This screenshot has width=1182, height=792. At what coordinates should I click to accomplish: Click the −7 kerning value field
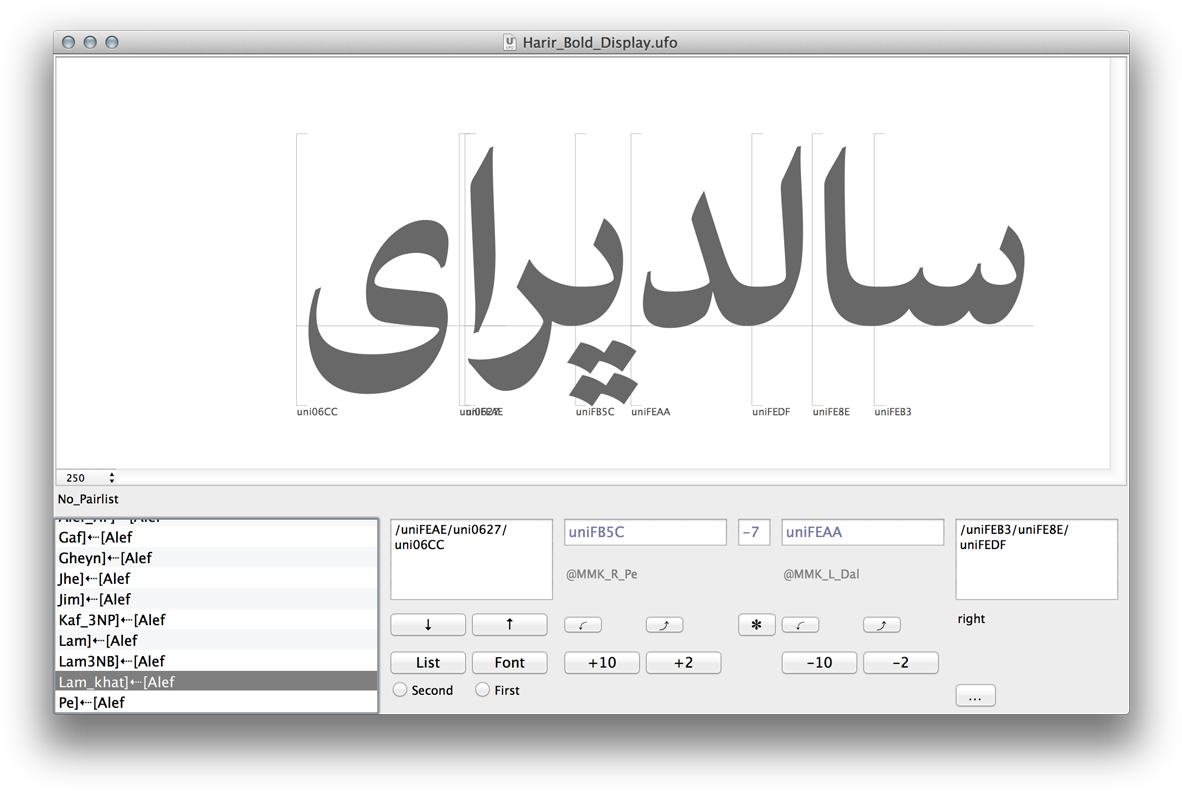(x=753, y=531)
